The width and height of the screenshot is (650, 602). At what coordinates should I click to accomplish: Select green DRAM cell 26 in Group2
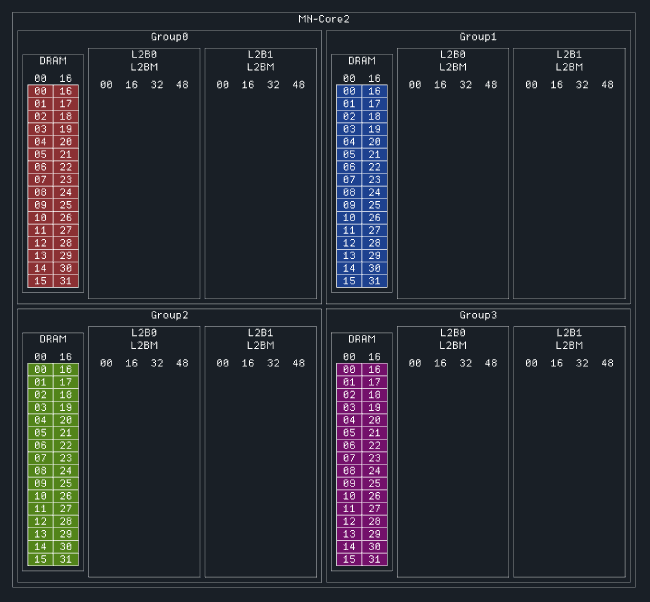65,496
